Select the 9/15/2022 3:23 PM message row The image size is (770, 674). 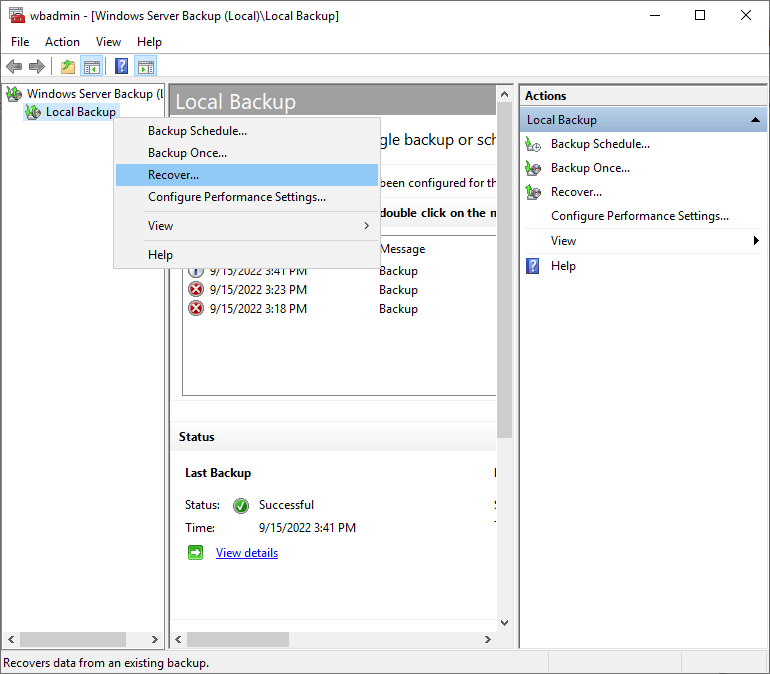pyautogui.click(x=339, y=290)
